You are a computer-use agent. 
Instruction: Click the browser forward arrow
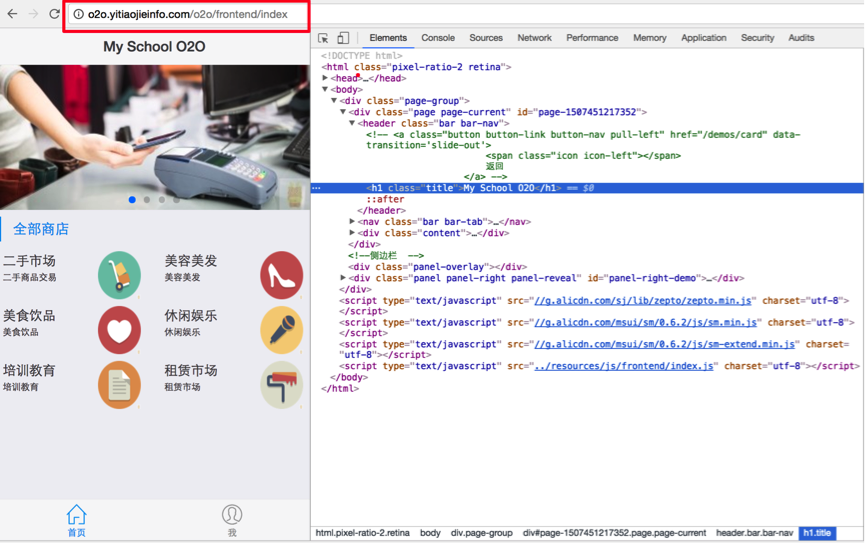(x=33, y=14)
